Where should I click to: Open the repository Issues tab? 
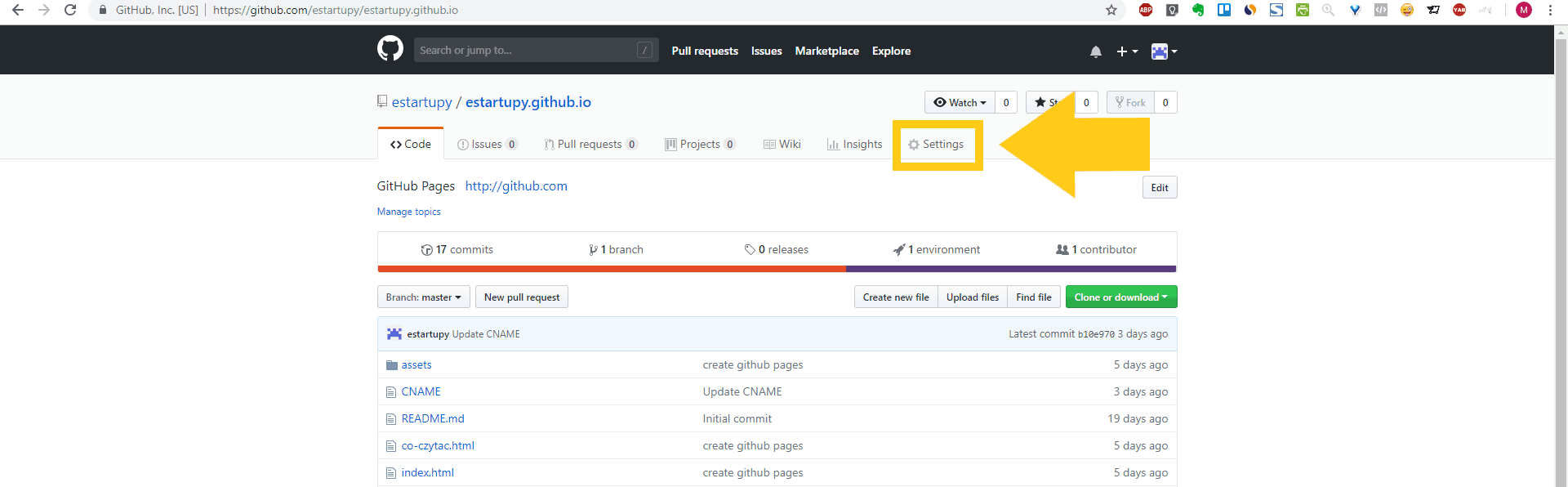(x=488, y=144)
